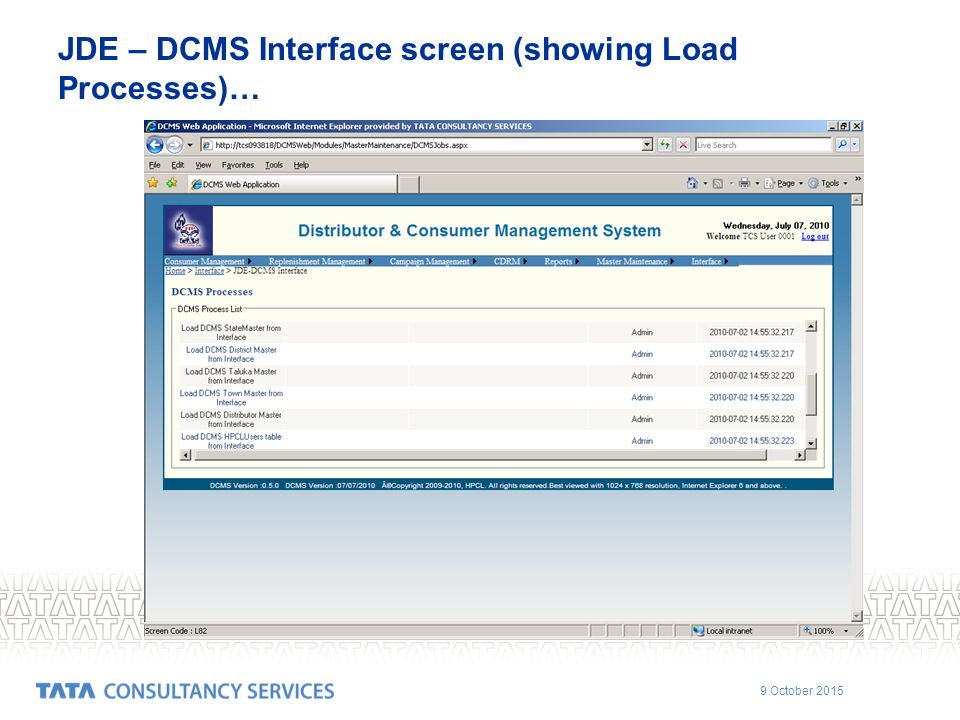The width and height of the screenshot is (960, 720).
Task: Open the address bar dropdown arrow
Action: point(647,145)
